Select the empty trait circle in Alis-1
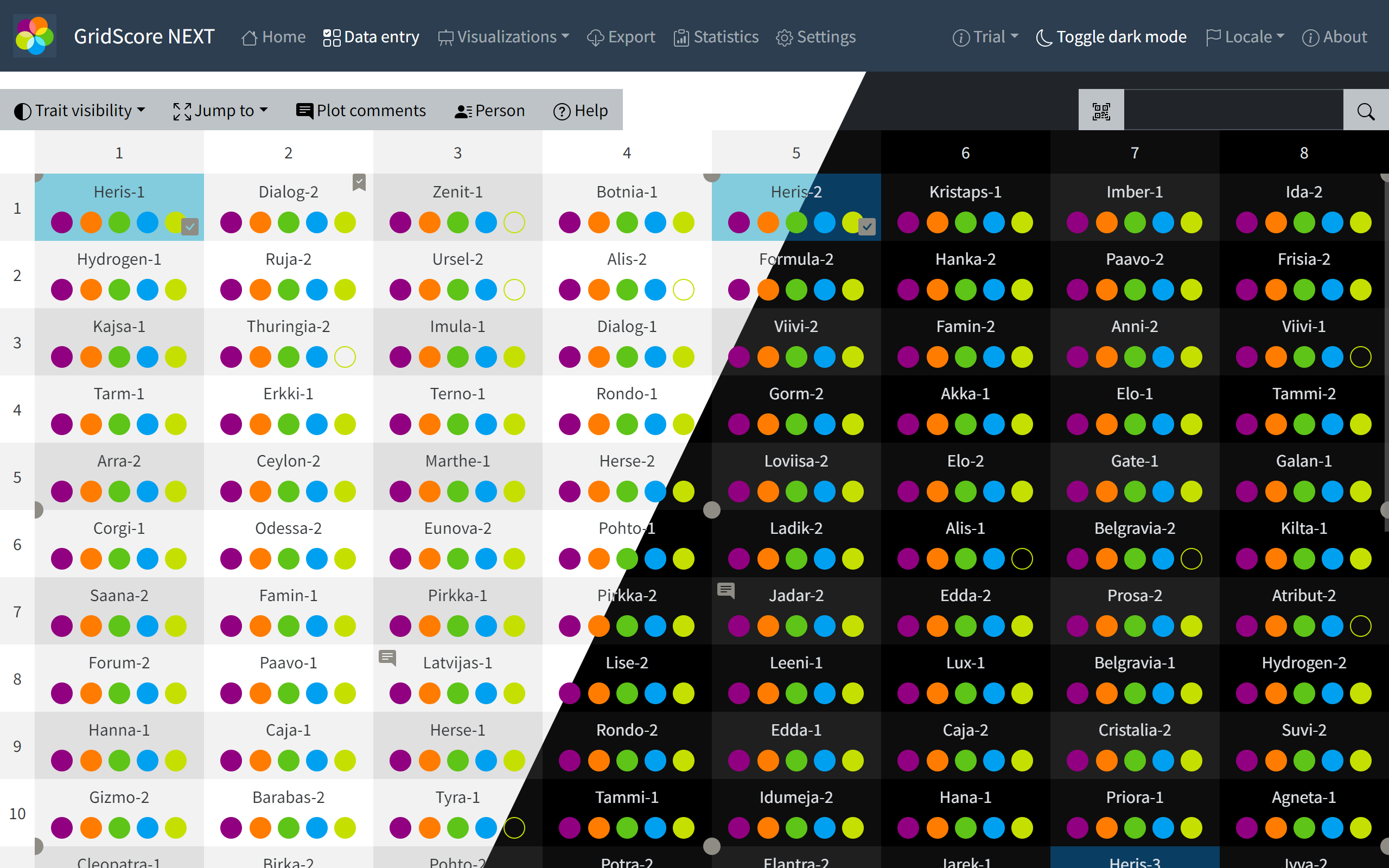Screen dimensions: 1389x868 1022,559
